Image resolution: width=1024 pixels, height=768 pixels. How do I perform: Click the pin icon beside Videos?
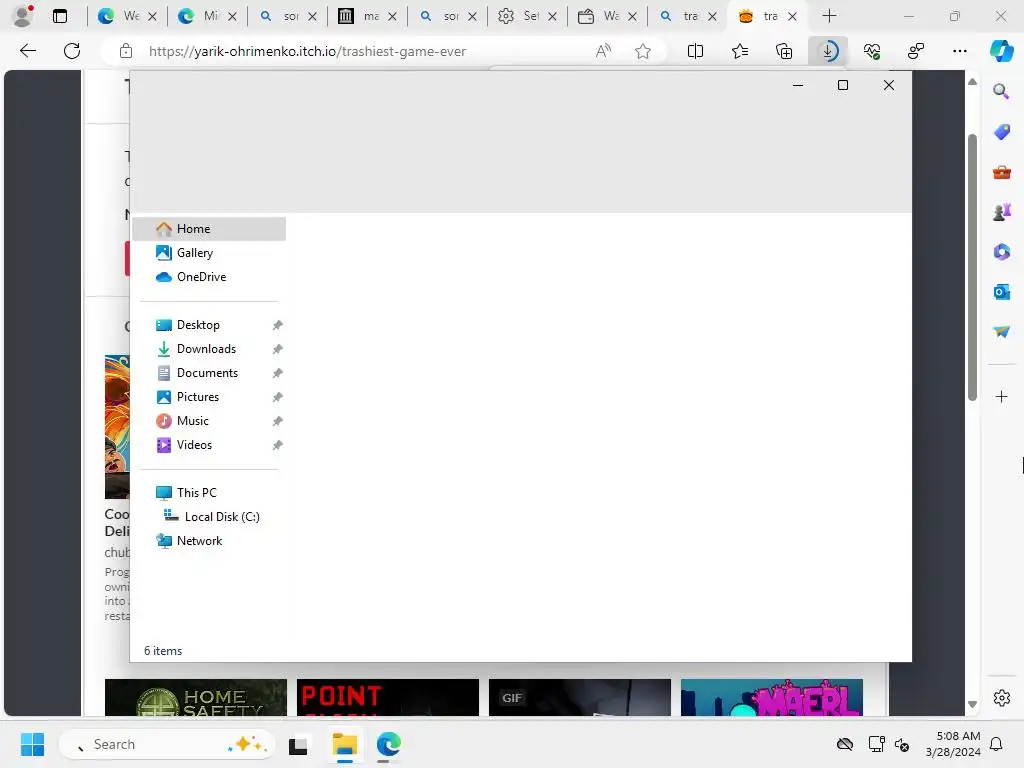278,445
